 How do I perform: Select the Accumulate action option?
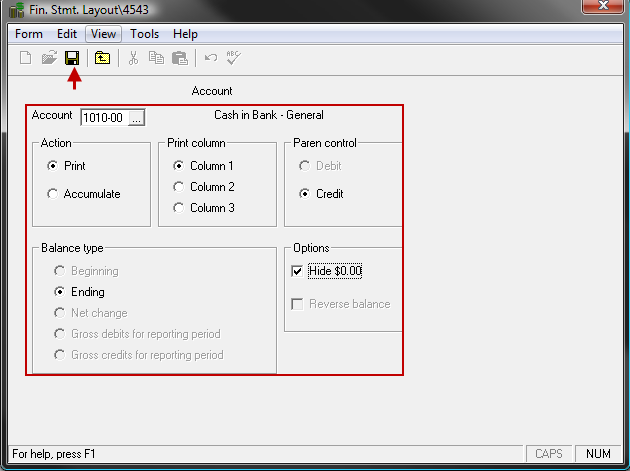(53, 194)
